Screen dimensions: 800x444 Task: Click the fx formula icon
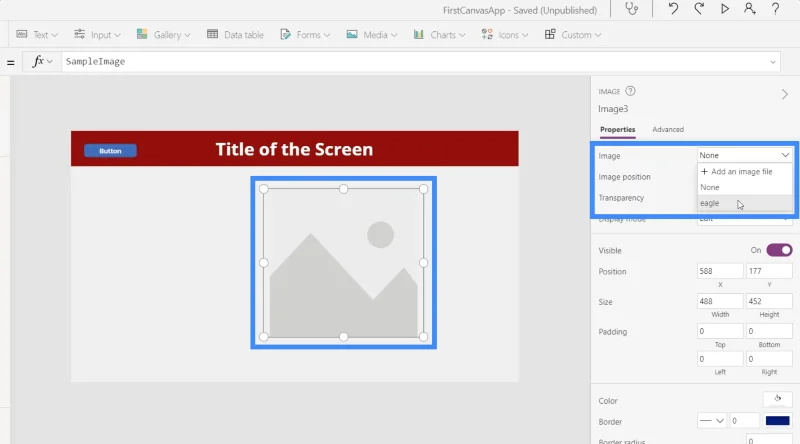point(38,61)
